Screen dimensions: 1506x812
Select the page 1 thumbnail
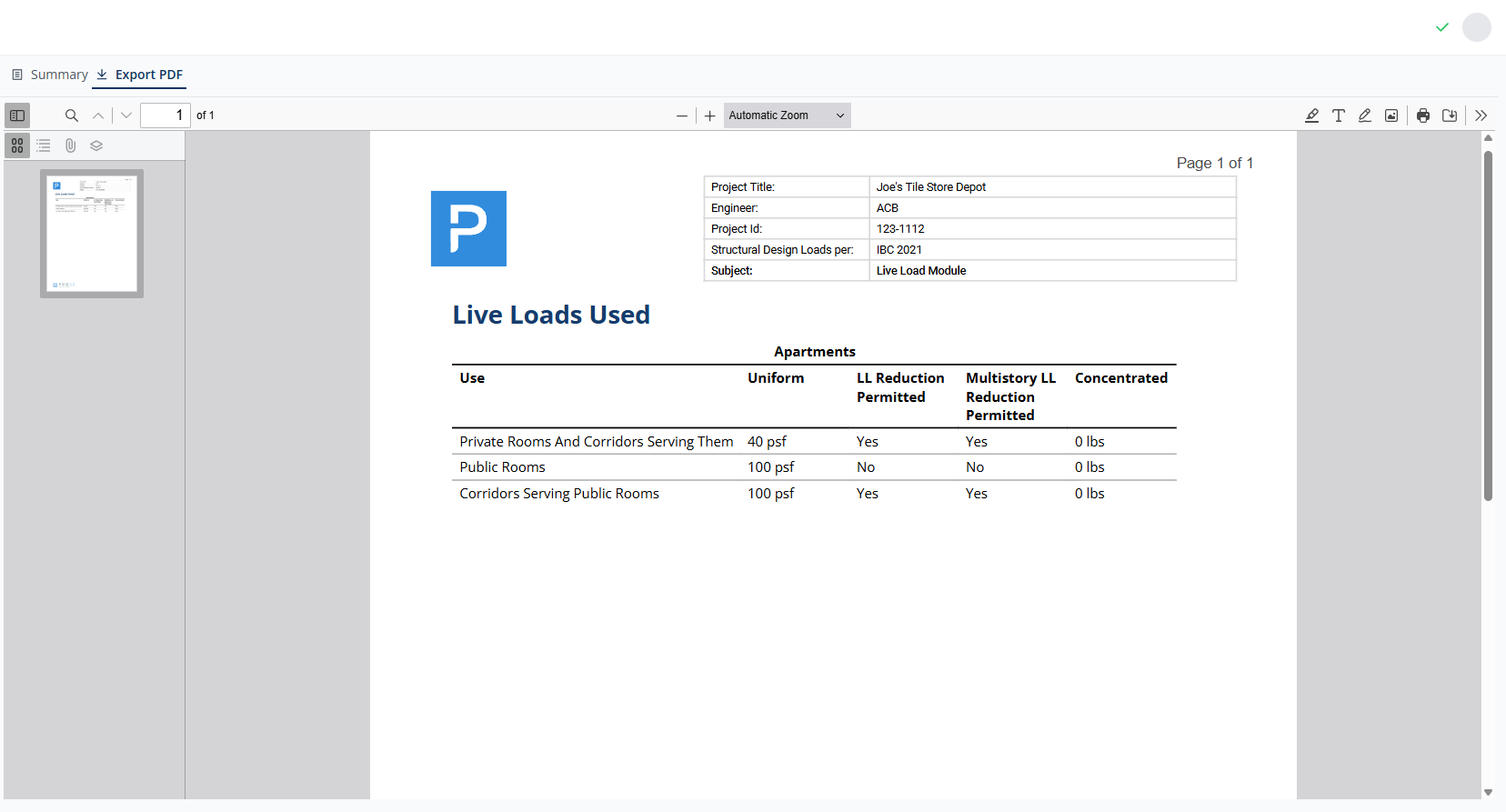point(92,234)
